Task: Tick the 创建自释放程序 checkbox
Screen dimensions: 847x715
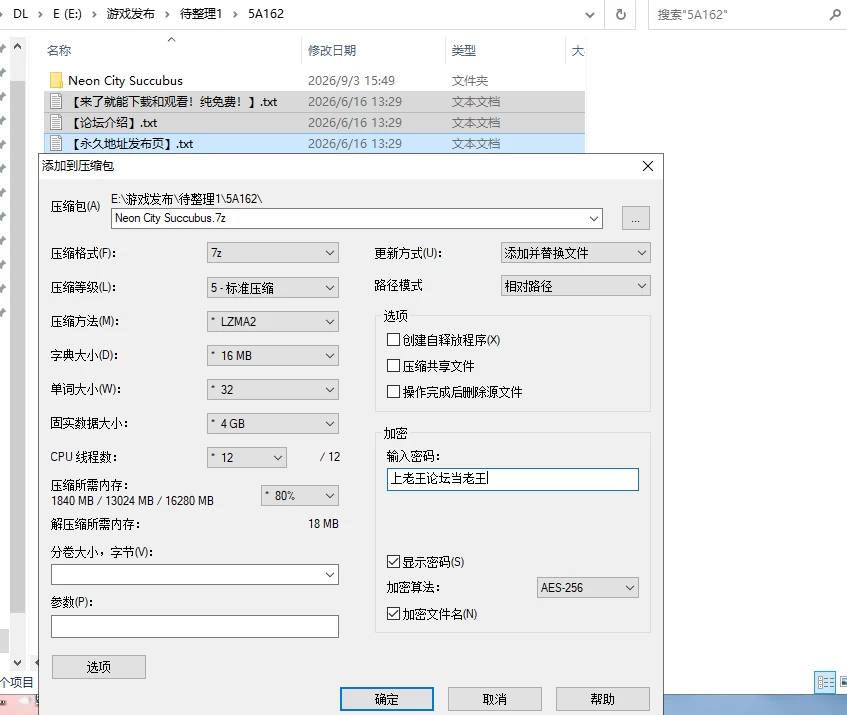Action: tap(393, 340)
